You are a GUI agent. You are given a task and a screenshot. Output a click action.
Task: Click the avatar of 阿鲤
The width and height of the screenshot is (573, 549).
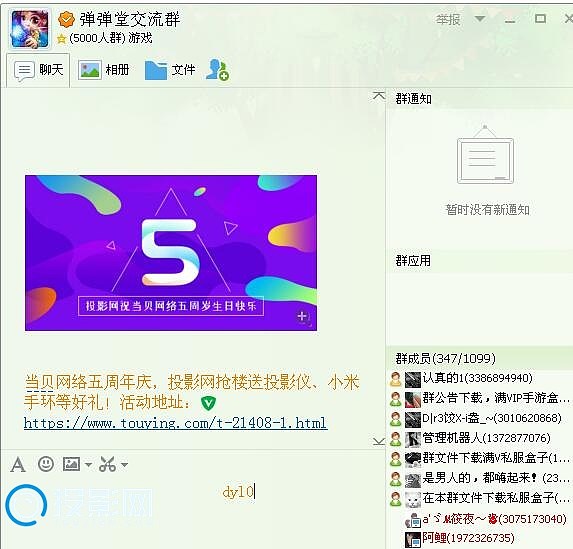413,539
